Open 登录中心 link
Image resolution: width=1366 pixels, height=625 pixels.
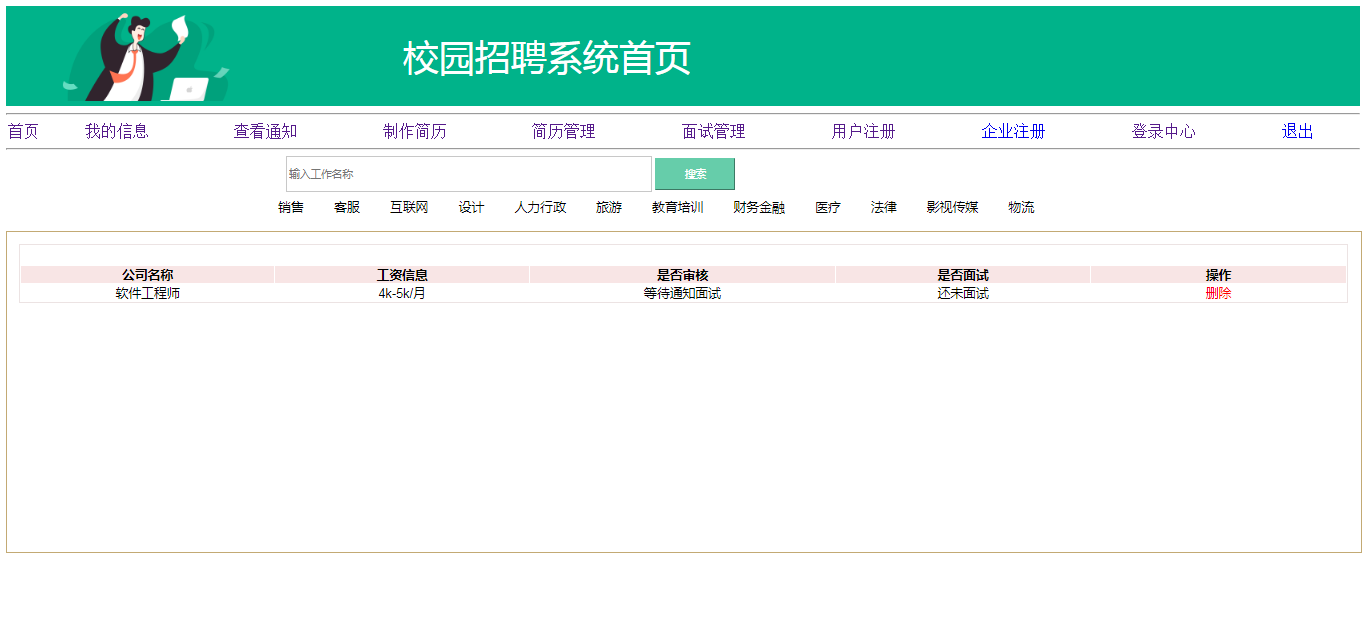1163,132
